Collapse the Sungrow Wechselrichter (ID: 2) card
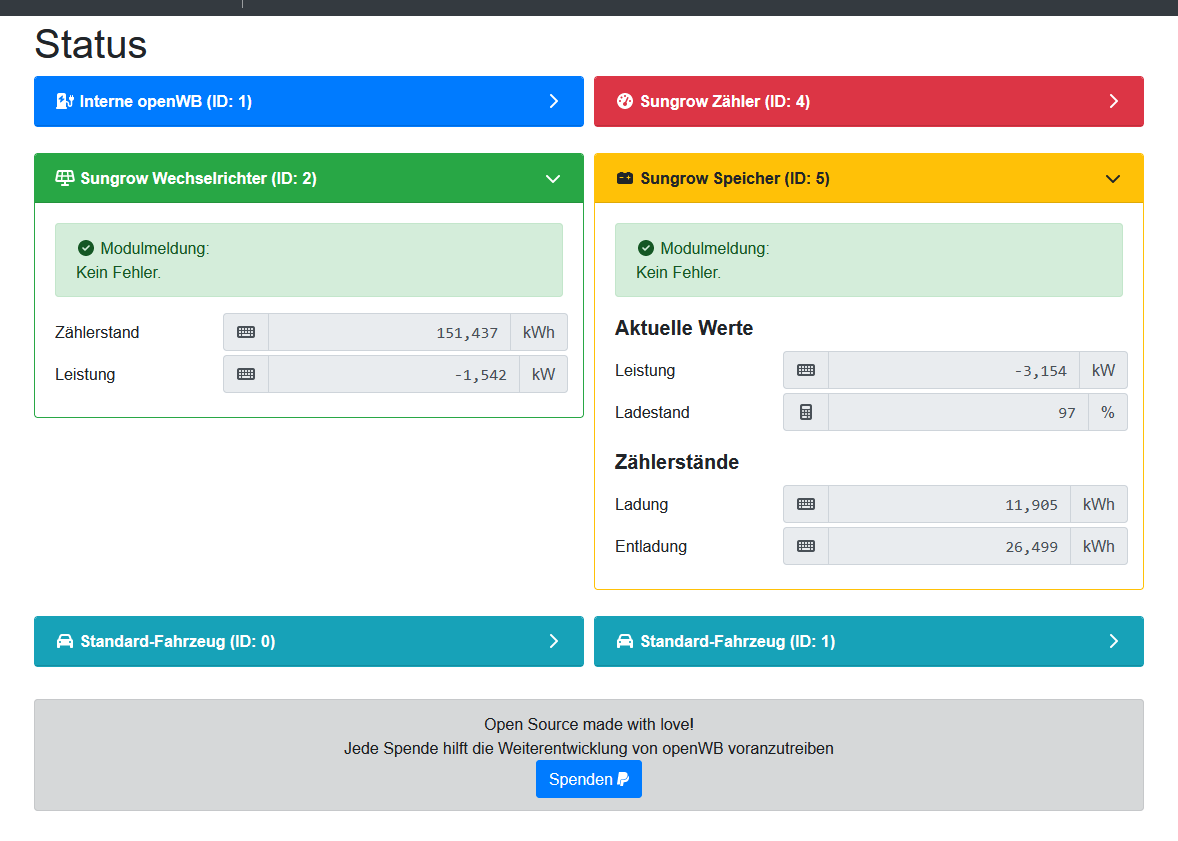 coord(553,179)
